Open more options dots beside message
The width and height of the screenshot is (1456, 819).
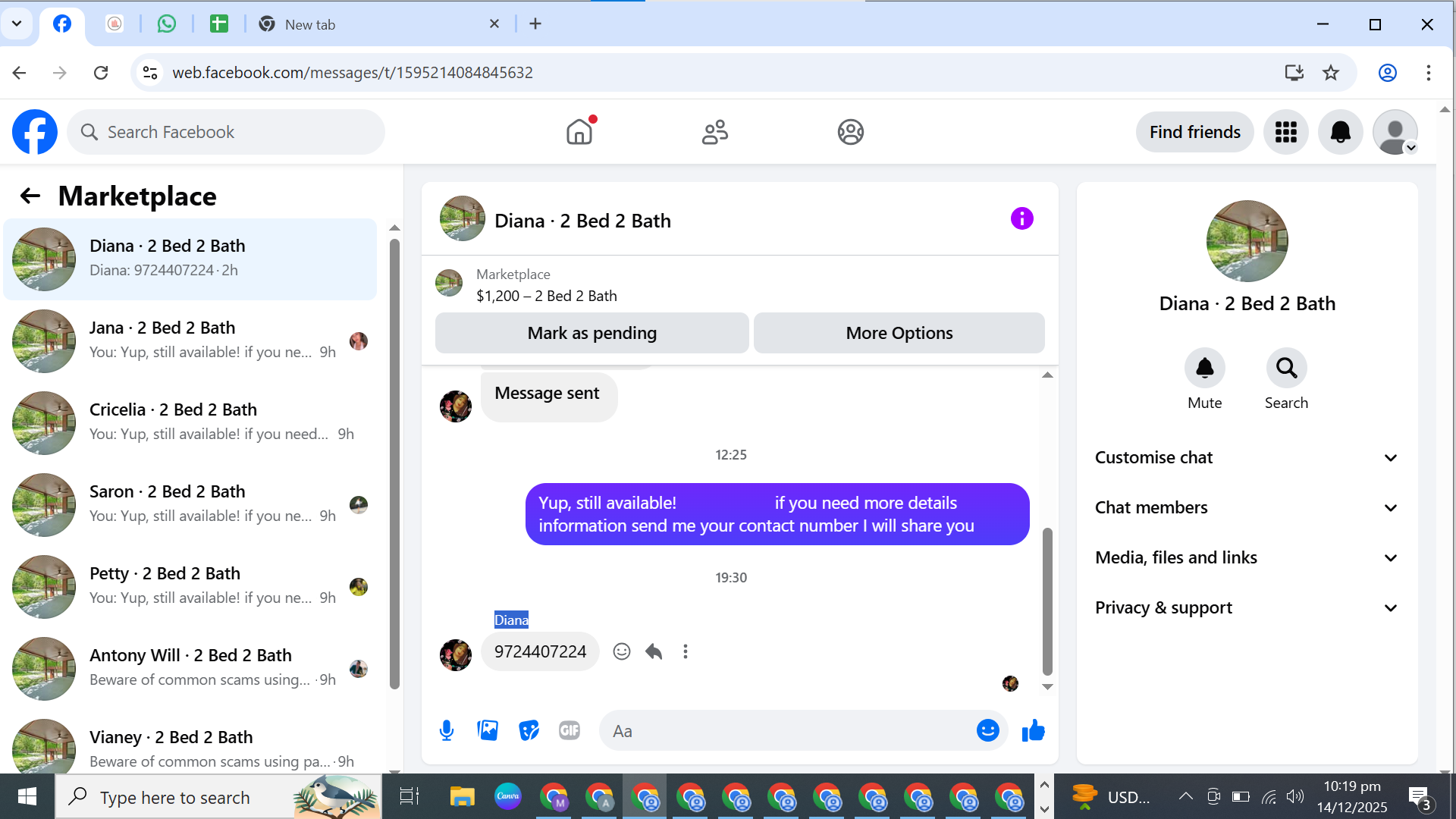pos(686,651)
